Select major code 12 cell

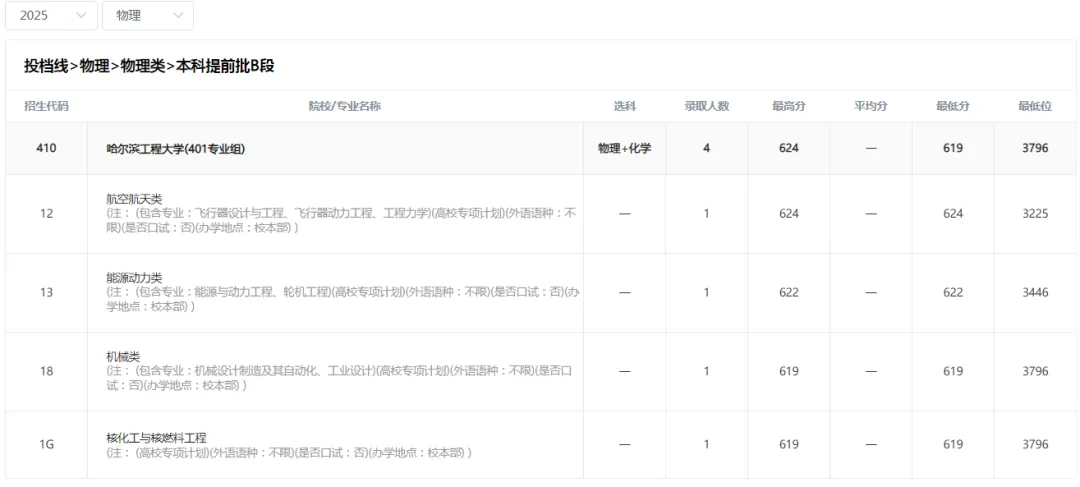pos(46,214)
